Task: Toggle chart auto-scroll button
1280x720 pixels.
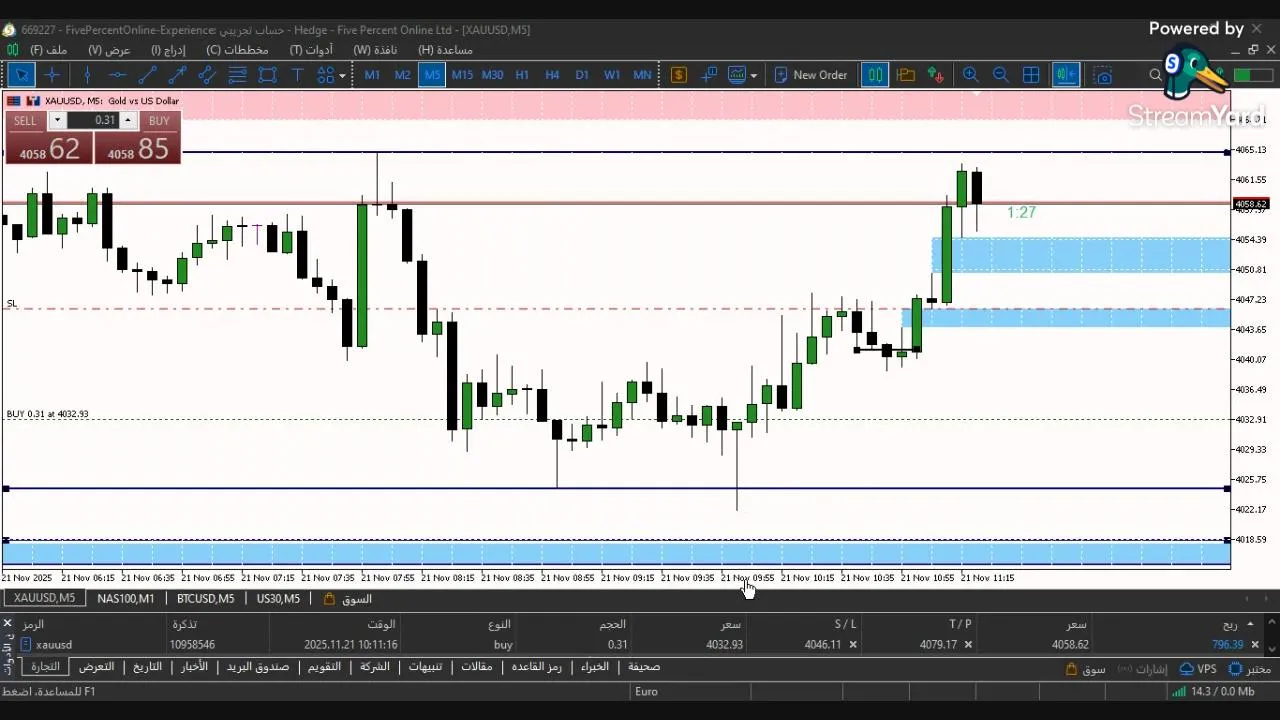Action: click(x=1066, y=75)
